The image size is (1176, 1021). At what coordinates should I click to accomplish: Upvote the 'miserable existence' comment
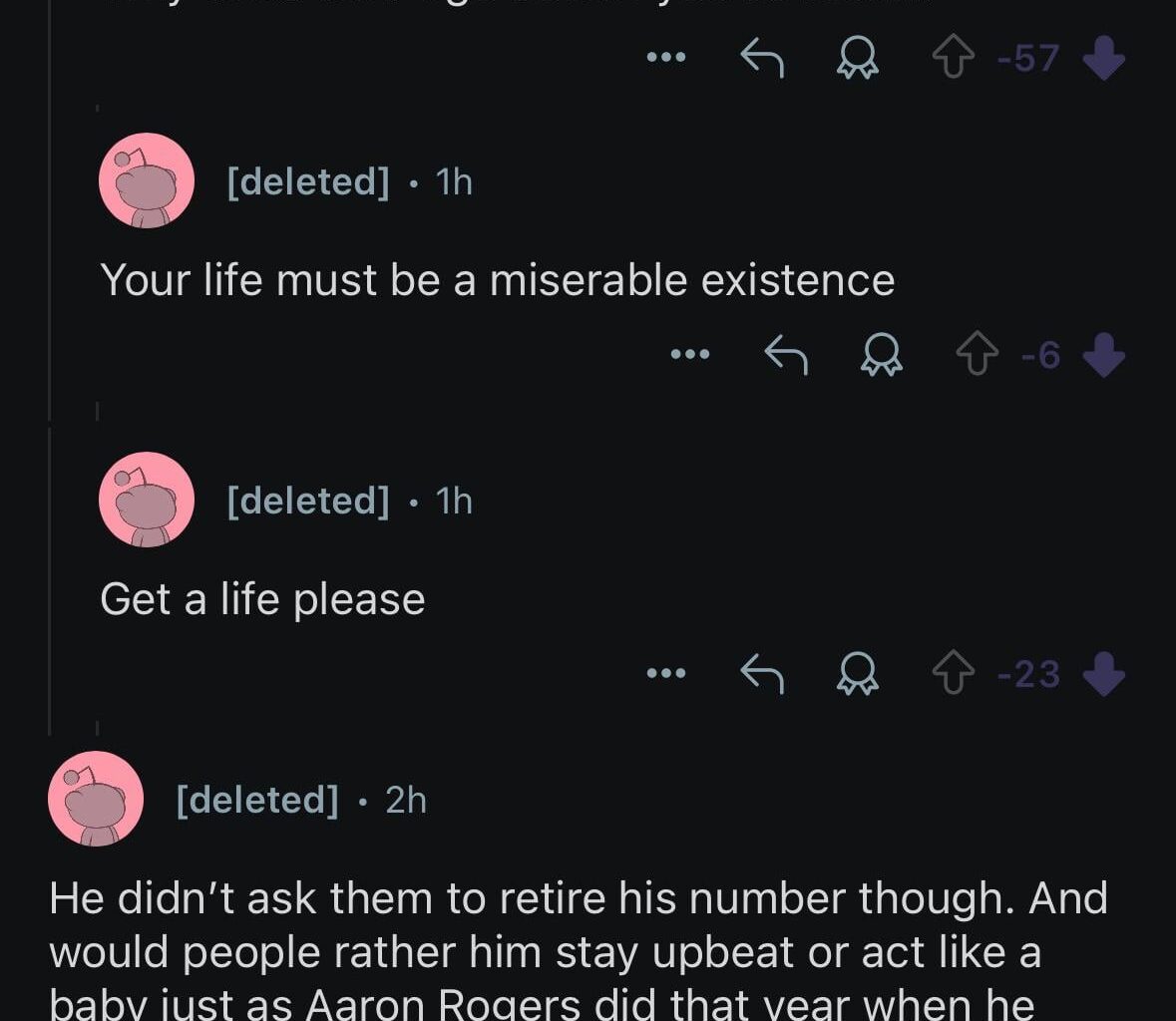point(977,354)
